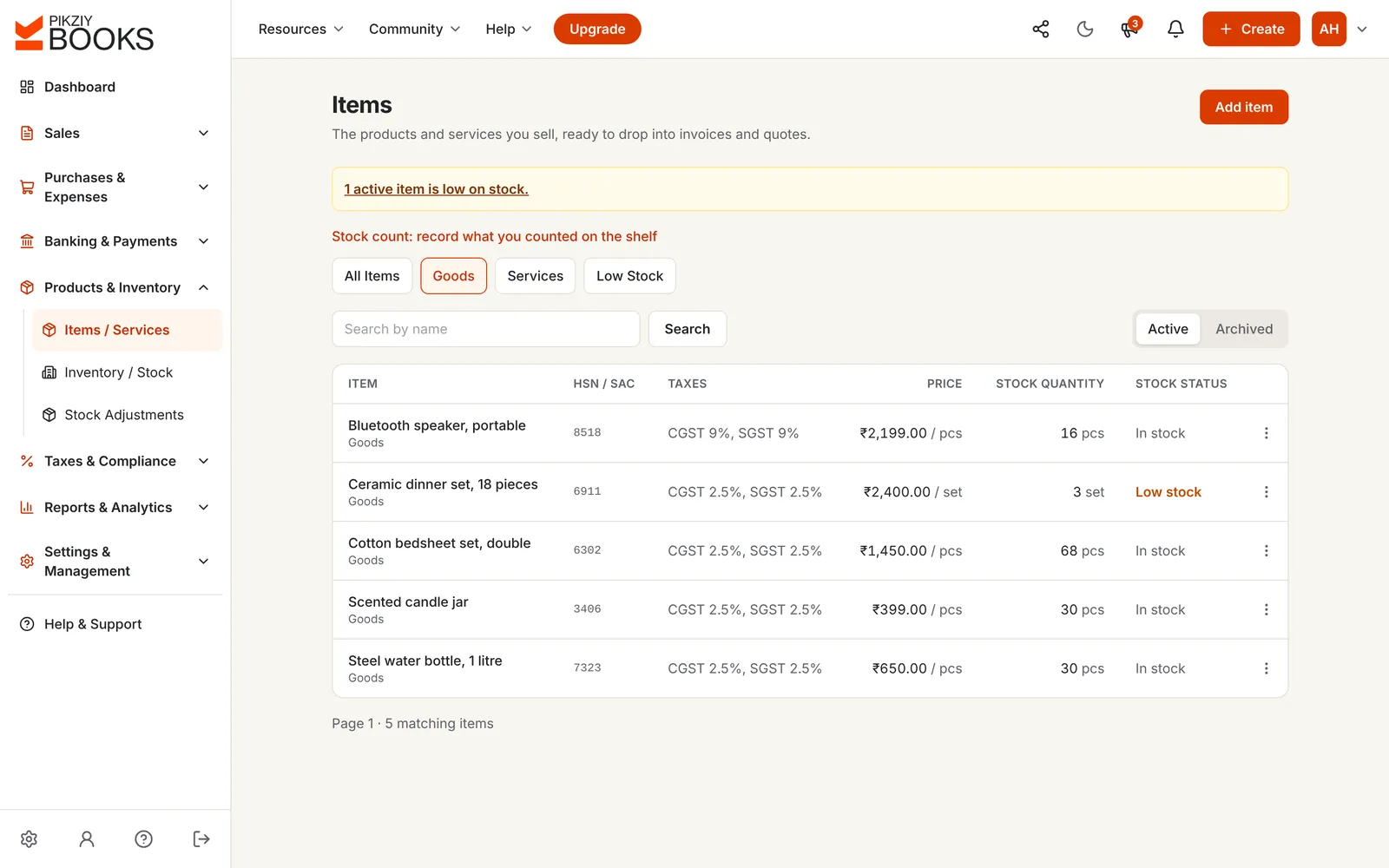Viewport: 1389px width, 868px height.
Task: Click the Add item button
Action: pos(1243,107)
